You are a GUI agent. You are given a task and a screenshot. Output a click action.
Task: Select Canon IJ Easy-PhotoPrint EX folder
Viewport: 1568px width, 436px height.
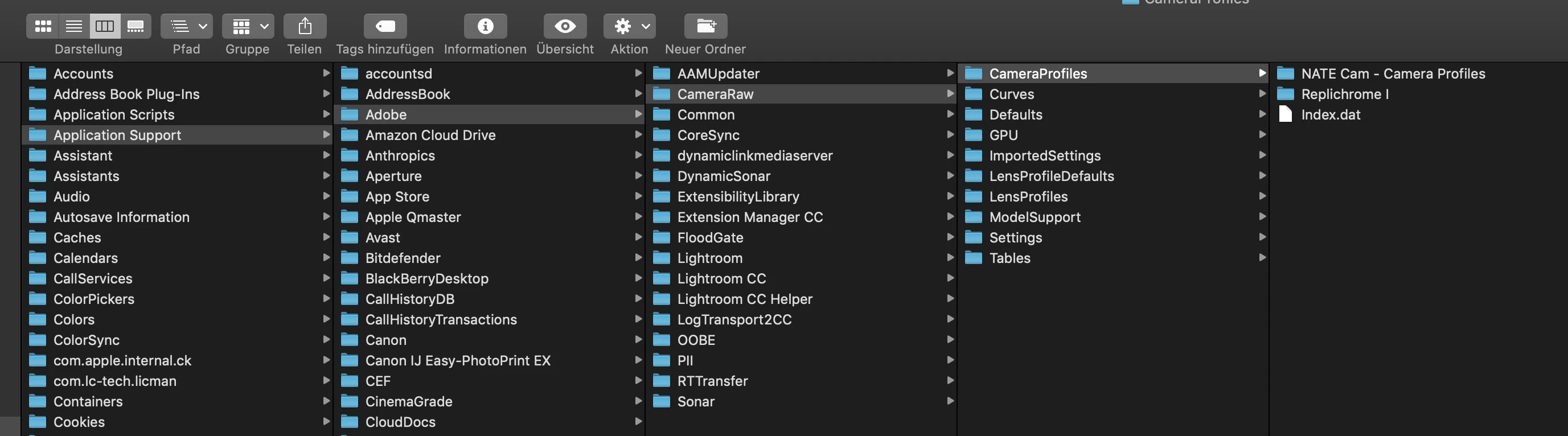(490, 360)
